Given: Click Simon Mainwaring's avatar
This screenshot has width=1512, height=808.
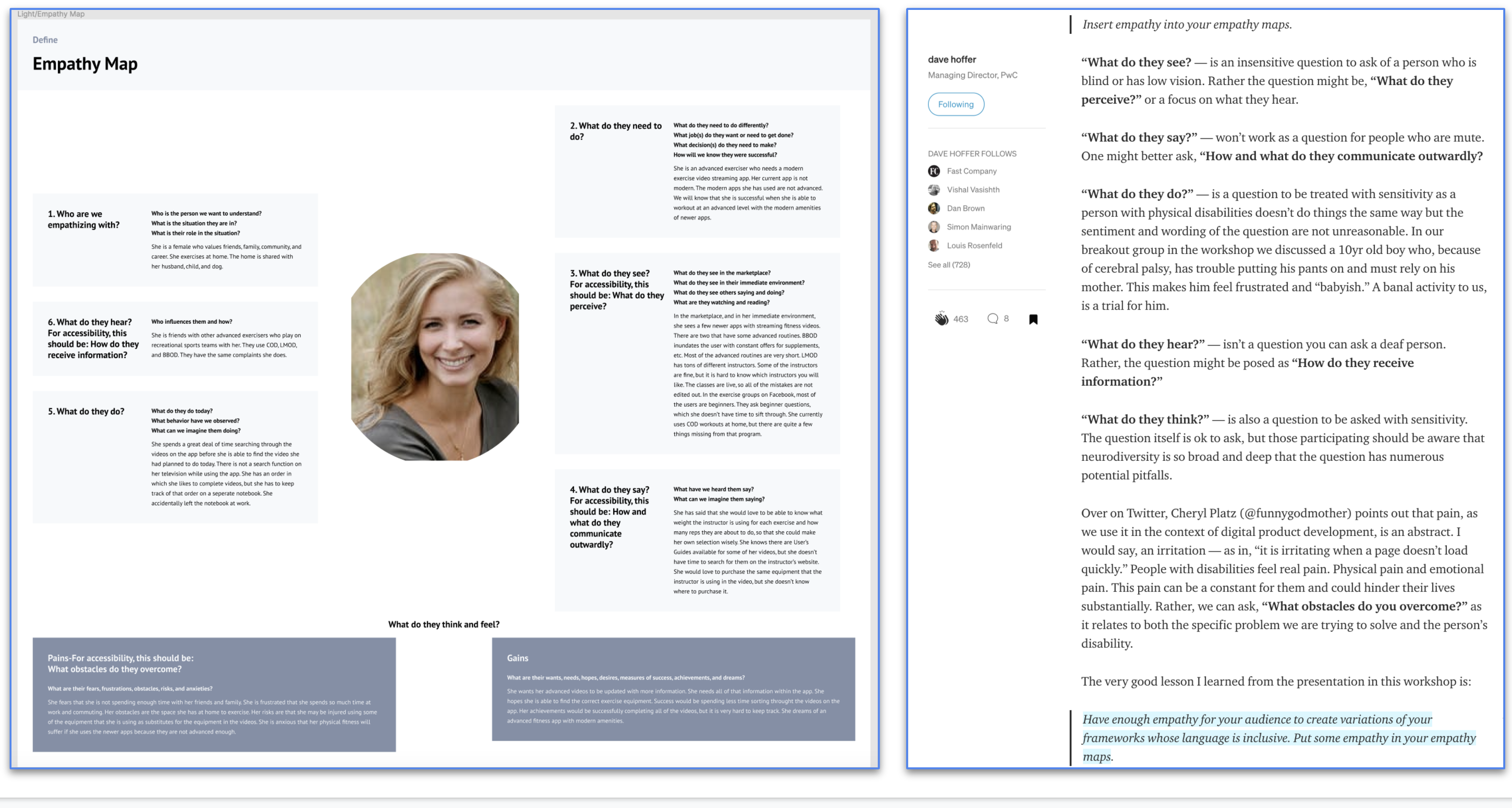Looking at the screenshot, I should (934, 226).
